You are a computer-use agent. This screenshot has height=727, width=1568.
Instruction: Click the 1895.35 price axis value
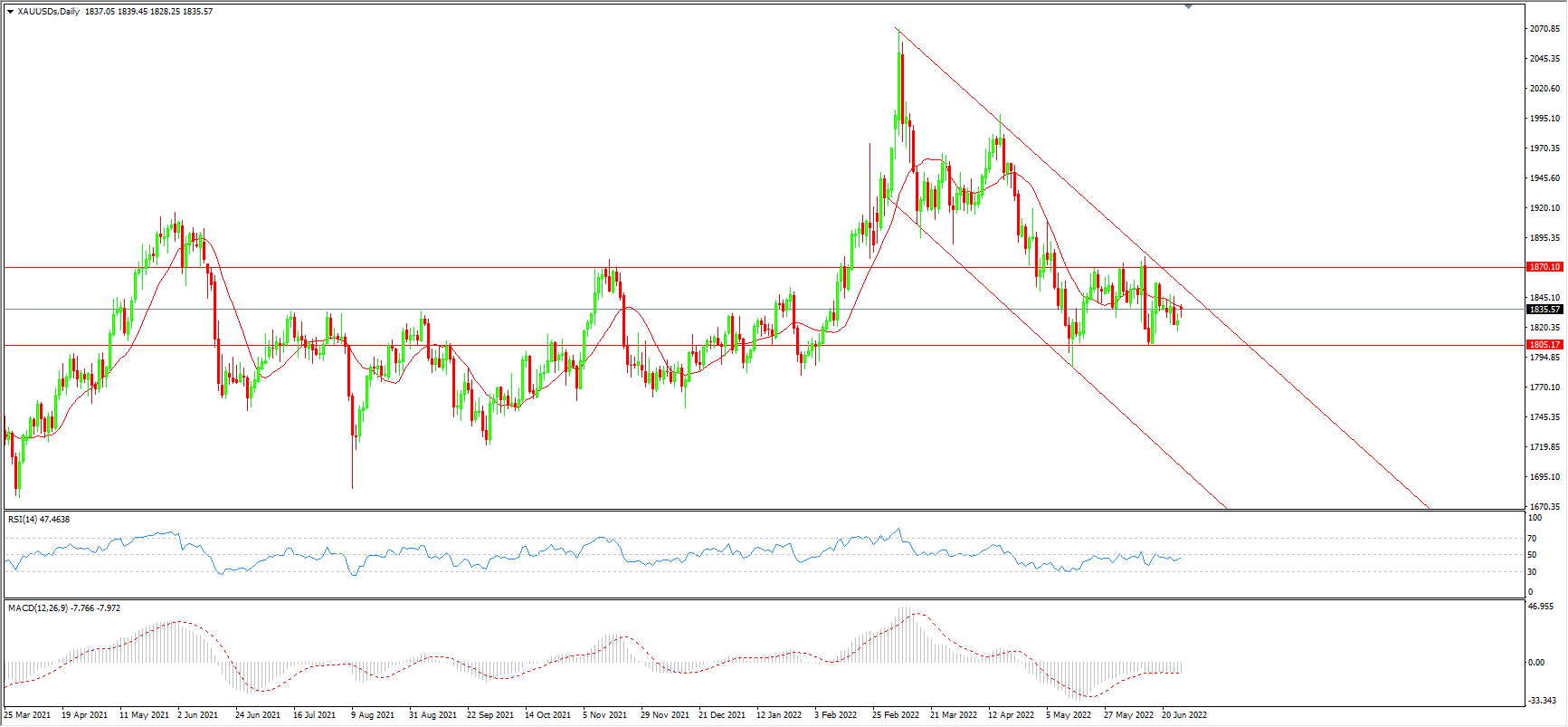pos(1544,238)
